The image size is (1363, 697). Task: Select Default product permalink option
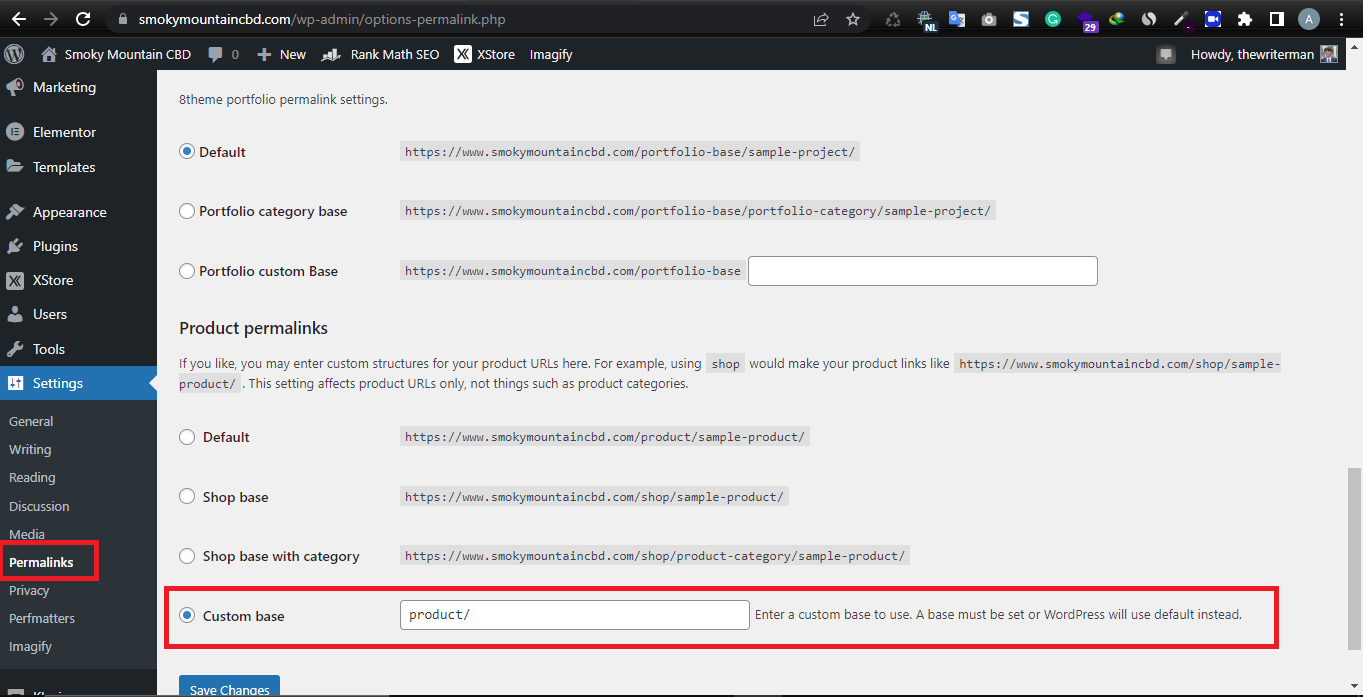click(x=187, y=437)
